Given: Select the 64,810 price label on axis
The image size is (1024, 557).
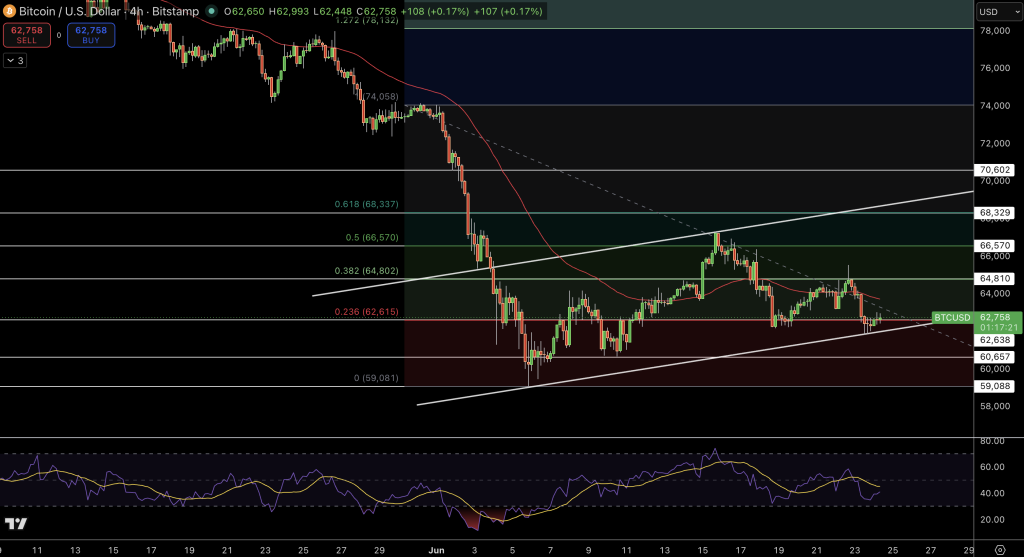Looking at the screenshot, I should 995,279.
